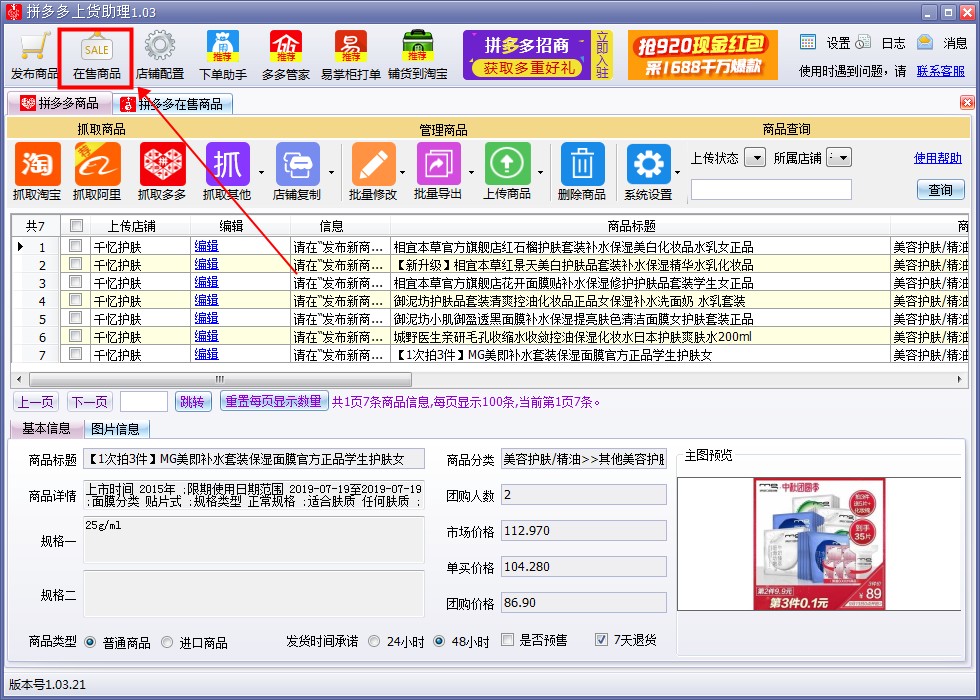
Task: Open the 拼多多招商 banner
Action: tap(538, 55)
